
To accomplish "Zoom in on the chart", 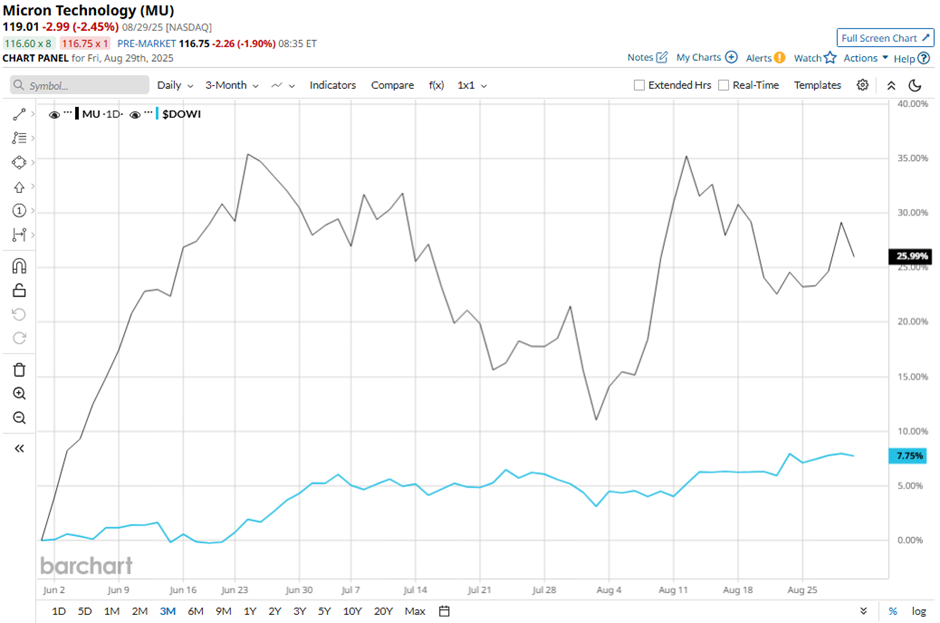I will [19, 393].
